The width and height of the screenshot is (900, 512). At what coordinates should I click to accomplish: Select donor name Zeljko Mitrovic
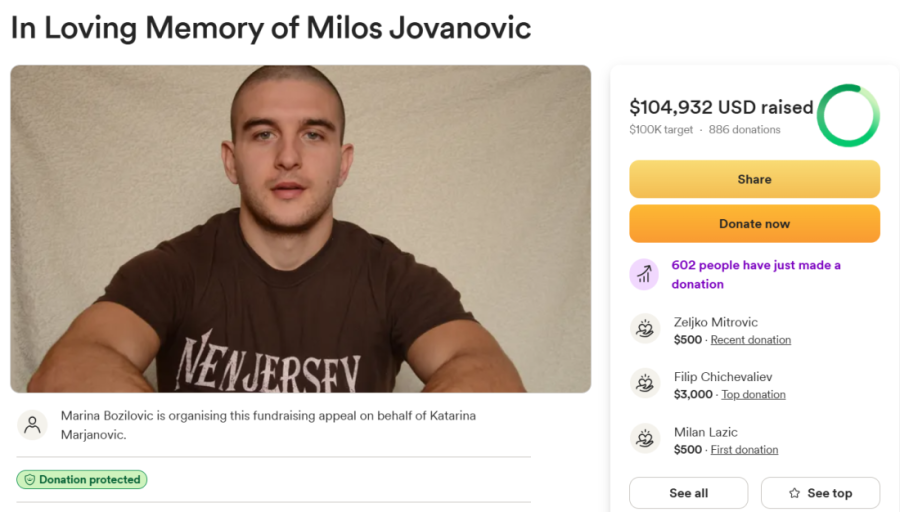pyautogui.click(x=716, y=322)
